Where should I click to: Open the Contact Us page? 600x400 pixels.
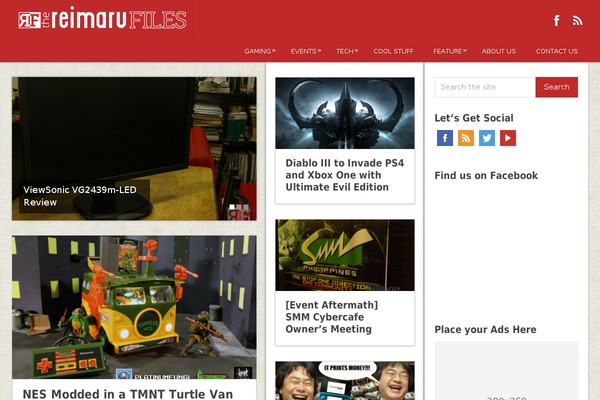pos(557,51)
